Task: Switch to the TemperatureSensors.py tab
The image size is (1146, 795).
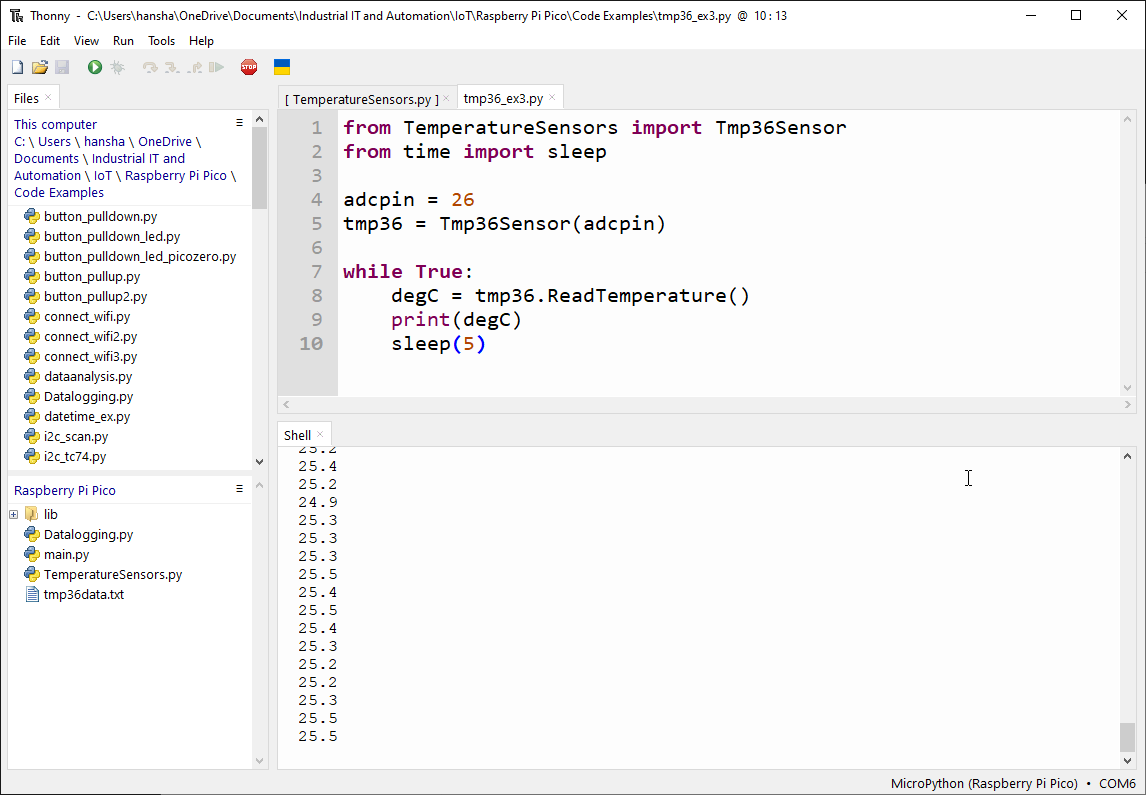Action: (362, 99)
